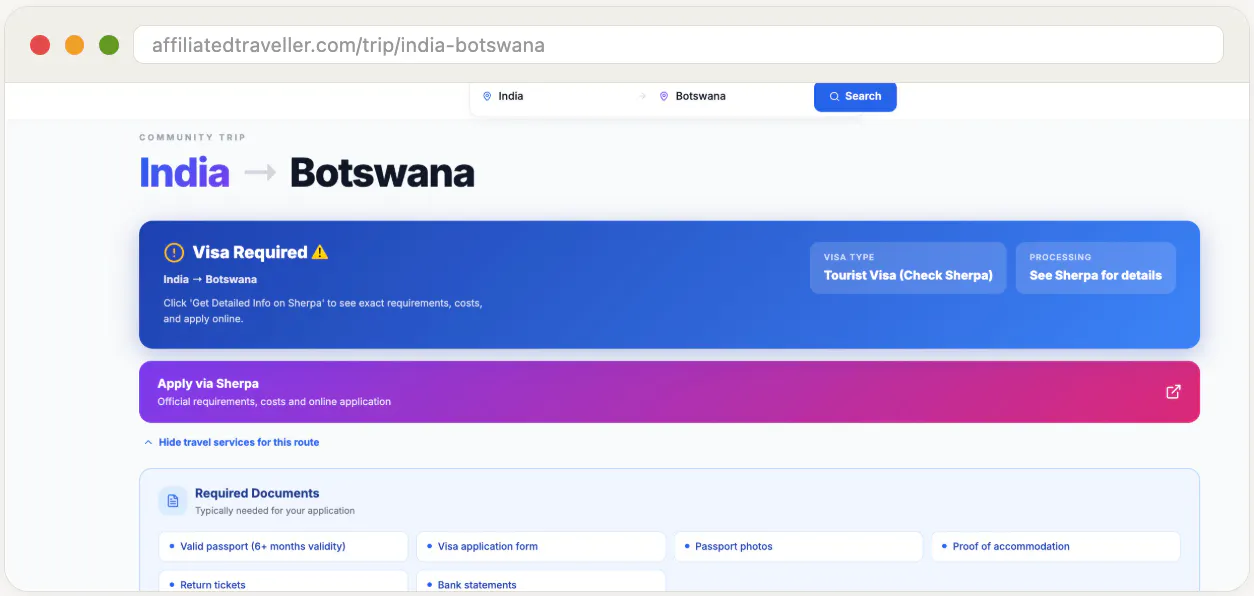Click the Botswana destination field
This screenshot has width=1254, height=596.
[x=730, y=97]
